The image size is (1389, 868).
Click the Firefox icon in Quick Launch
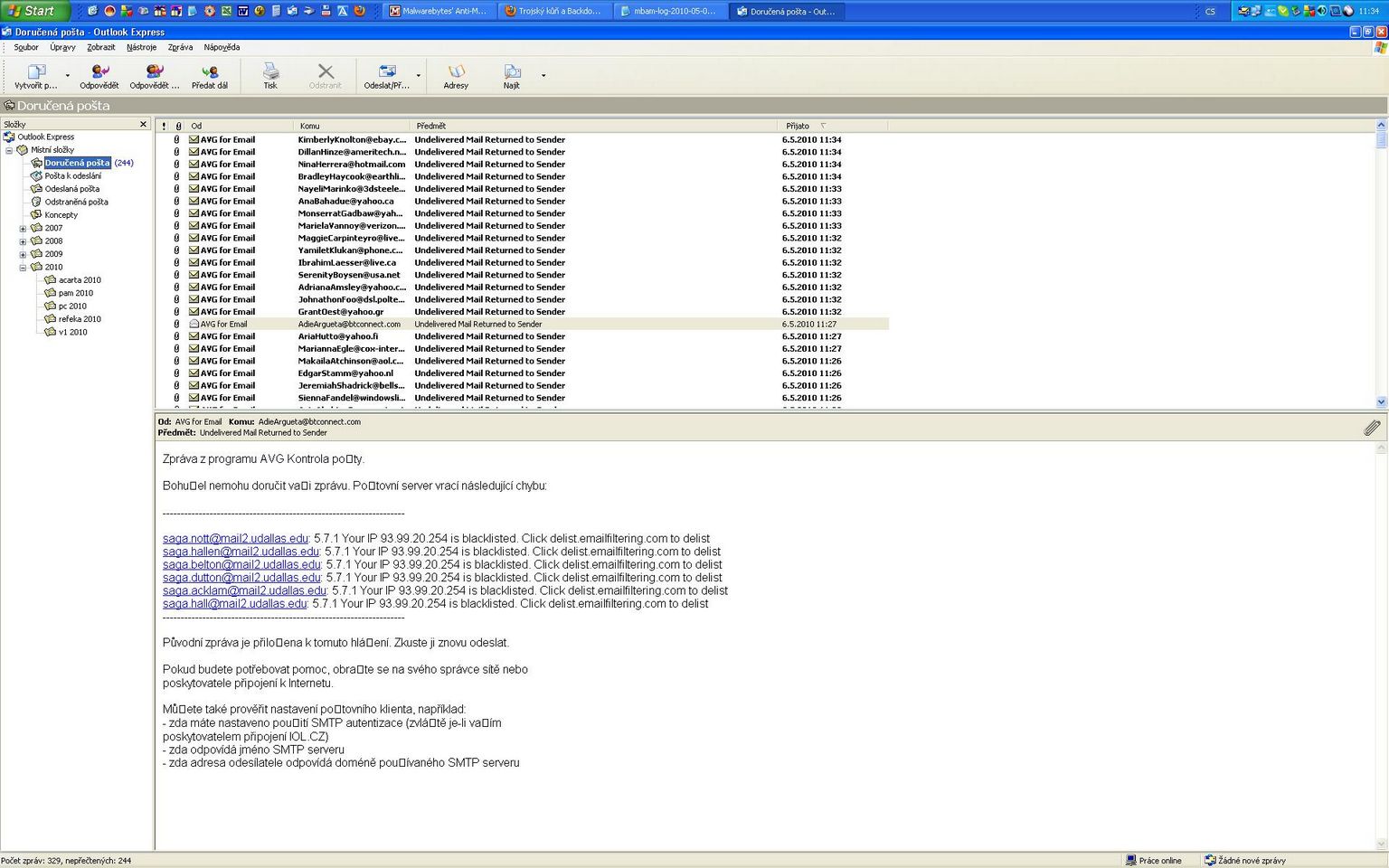coord(359,11)
